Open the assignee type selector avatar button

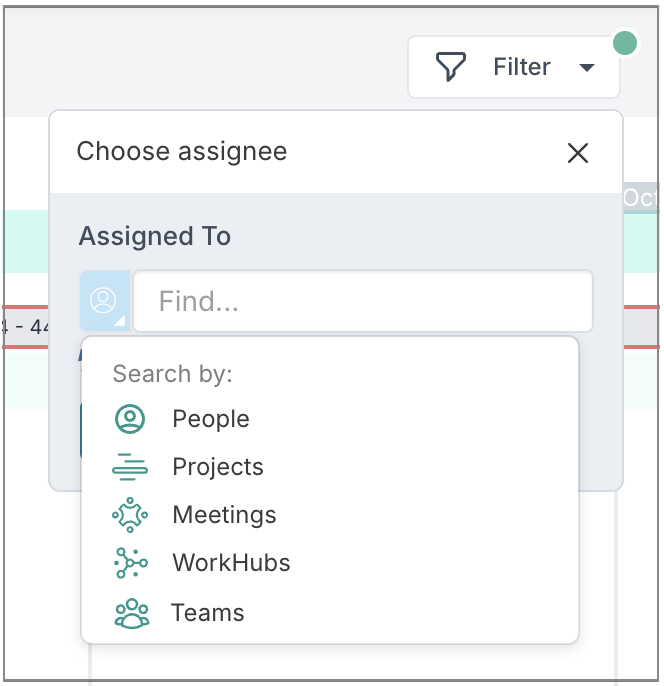tap(105, 301)
